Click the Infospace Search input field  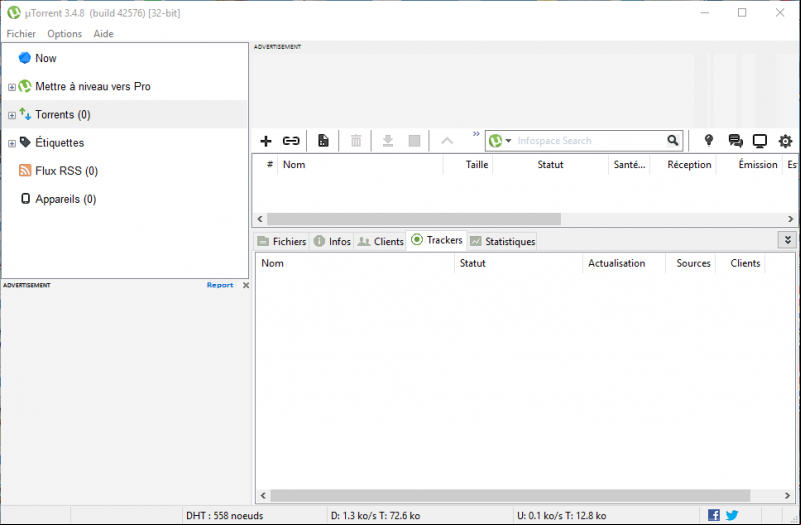pyautogui.click(x=590, y=140)
